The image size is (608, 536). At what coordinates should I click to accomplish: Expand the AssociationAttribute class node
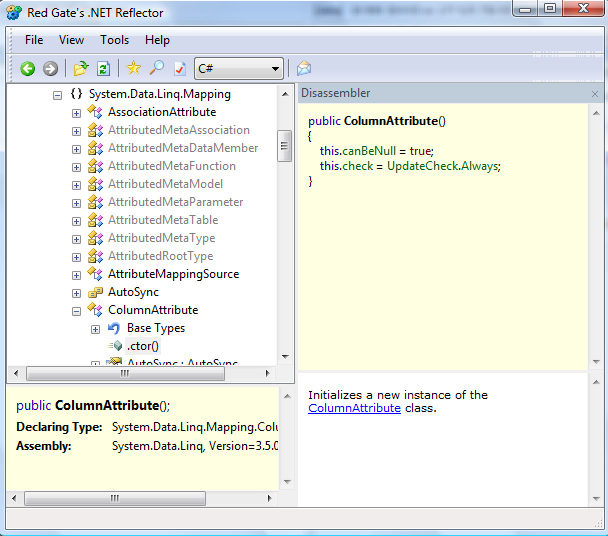tap(76, 113)
